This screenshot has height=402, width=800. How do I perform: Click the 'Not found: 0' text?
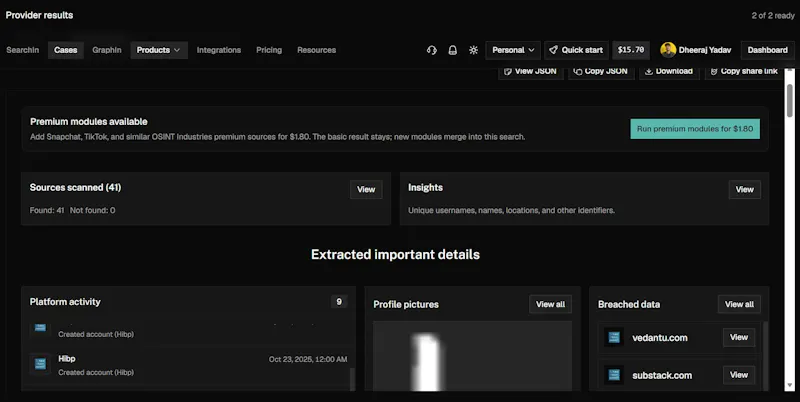93,210
